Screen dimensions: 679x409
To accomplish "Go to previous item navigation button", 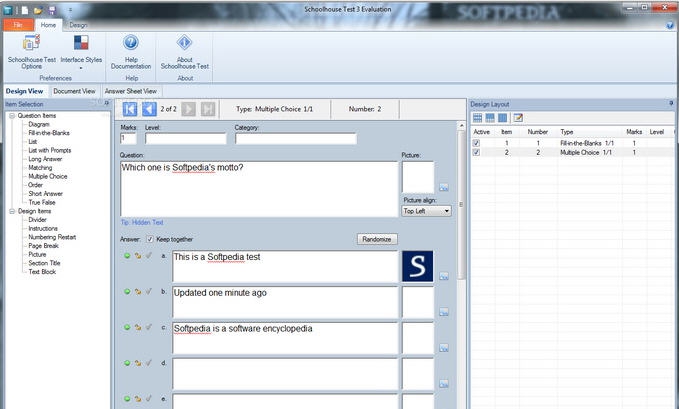I will point(149,109).
